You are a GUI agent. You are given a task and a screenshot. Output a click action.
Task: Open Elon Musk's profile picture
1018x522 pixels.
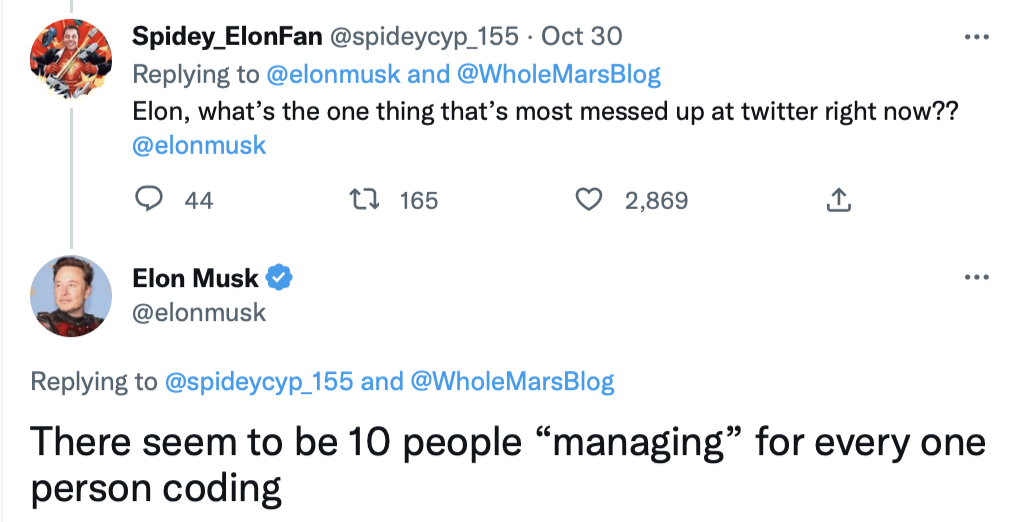69,296
